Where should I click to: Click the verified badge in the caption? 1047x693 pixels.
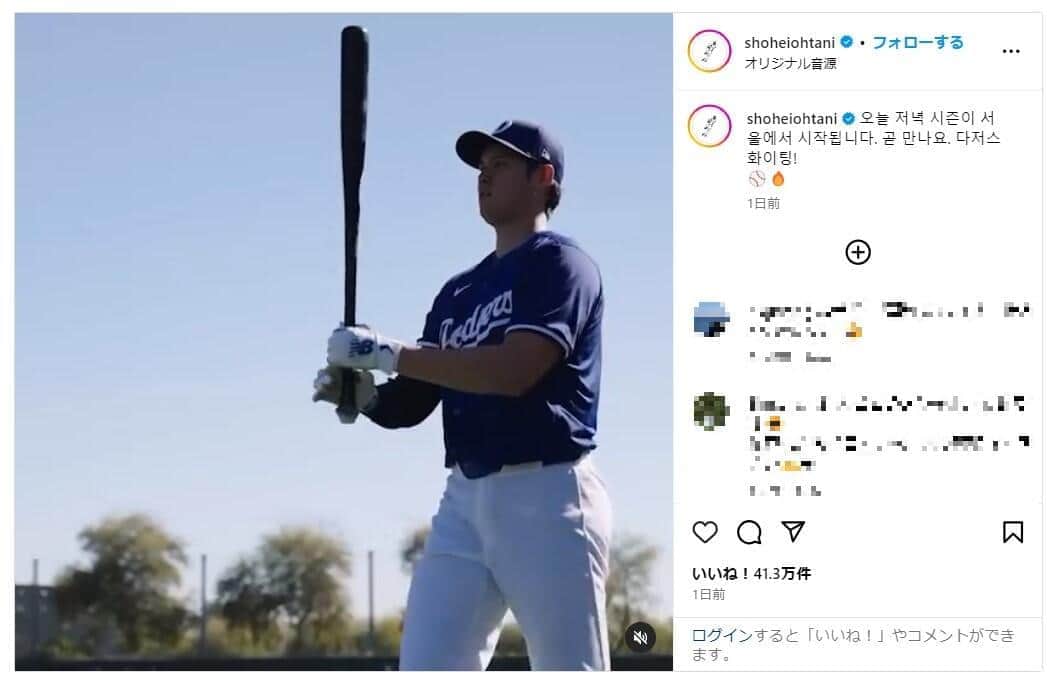tap(846, 117)
